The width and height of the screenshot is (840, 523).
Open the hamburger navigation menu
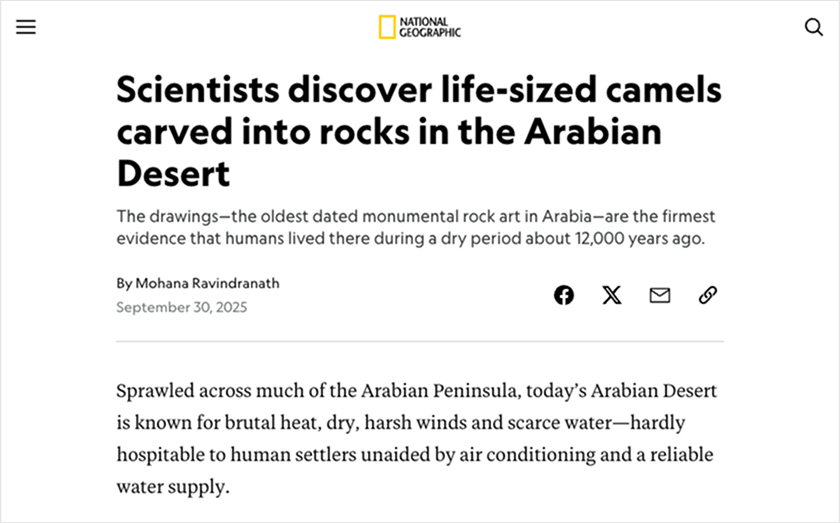click(x=26, y=27)
